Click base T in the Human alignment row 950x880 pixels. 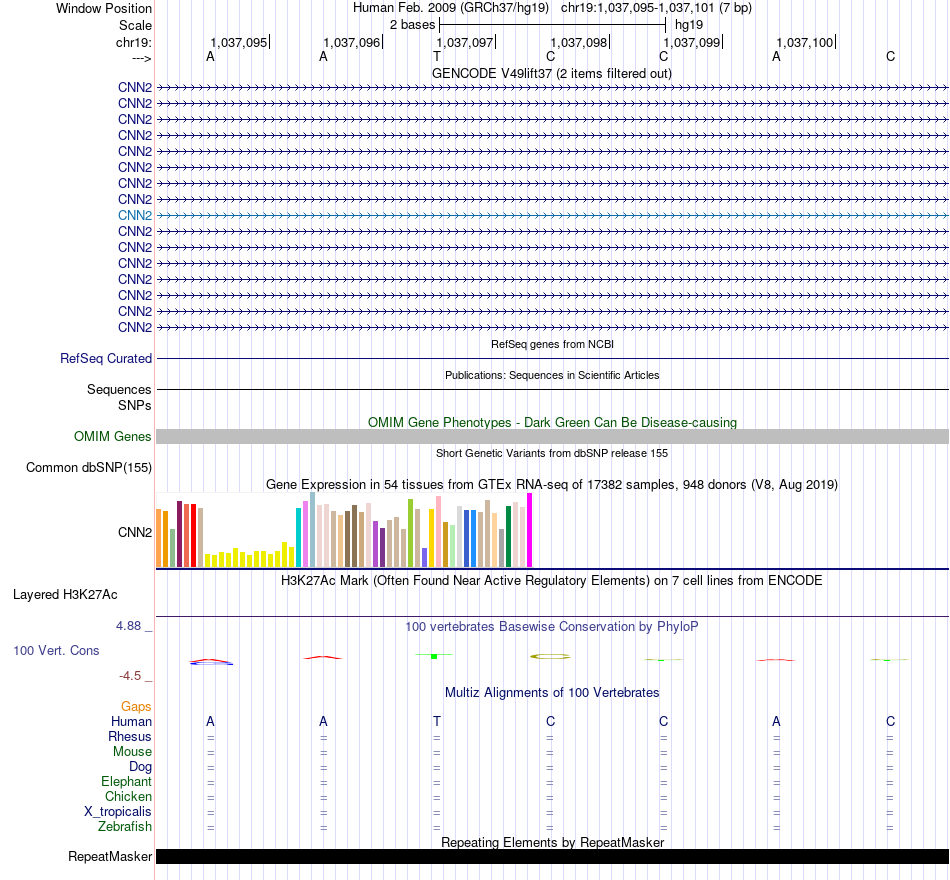[437, 721]
